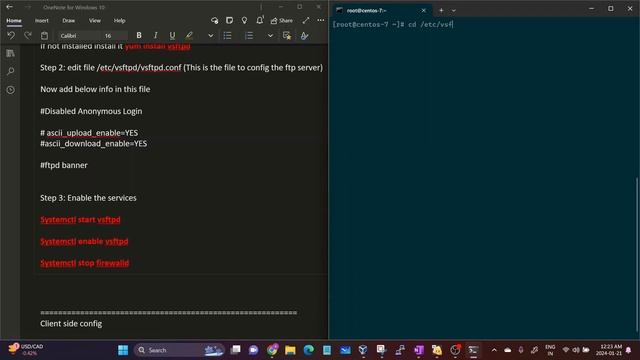Image resolution: width=640 pixels, height=360 pixels.
Task: Click the lightbulb tell me icon
Action: click(x=244, y=20)
